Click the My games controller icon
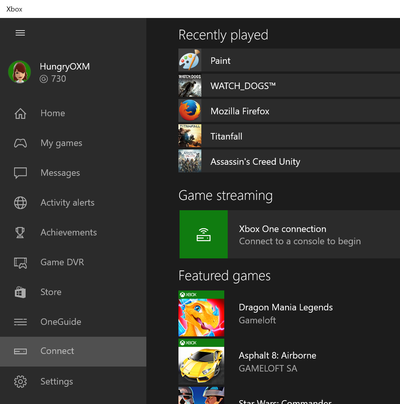400x404 pixels. pyautogui.click(x=20, y=143)
